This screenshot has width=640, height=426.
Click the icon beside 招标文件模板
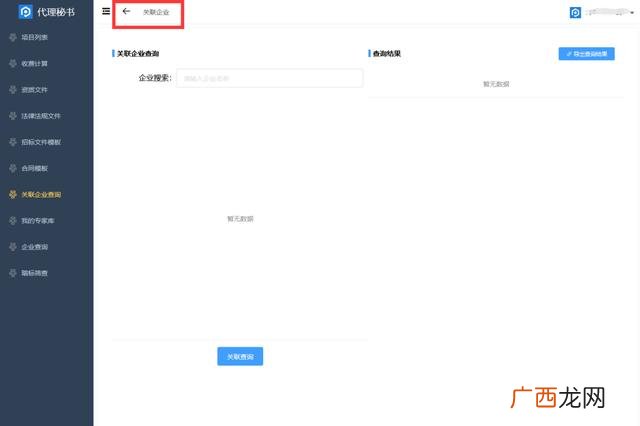13,142
